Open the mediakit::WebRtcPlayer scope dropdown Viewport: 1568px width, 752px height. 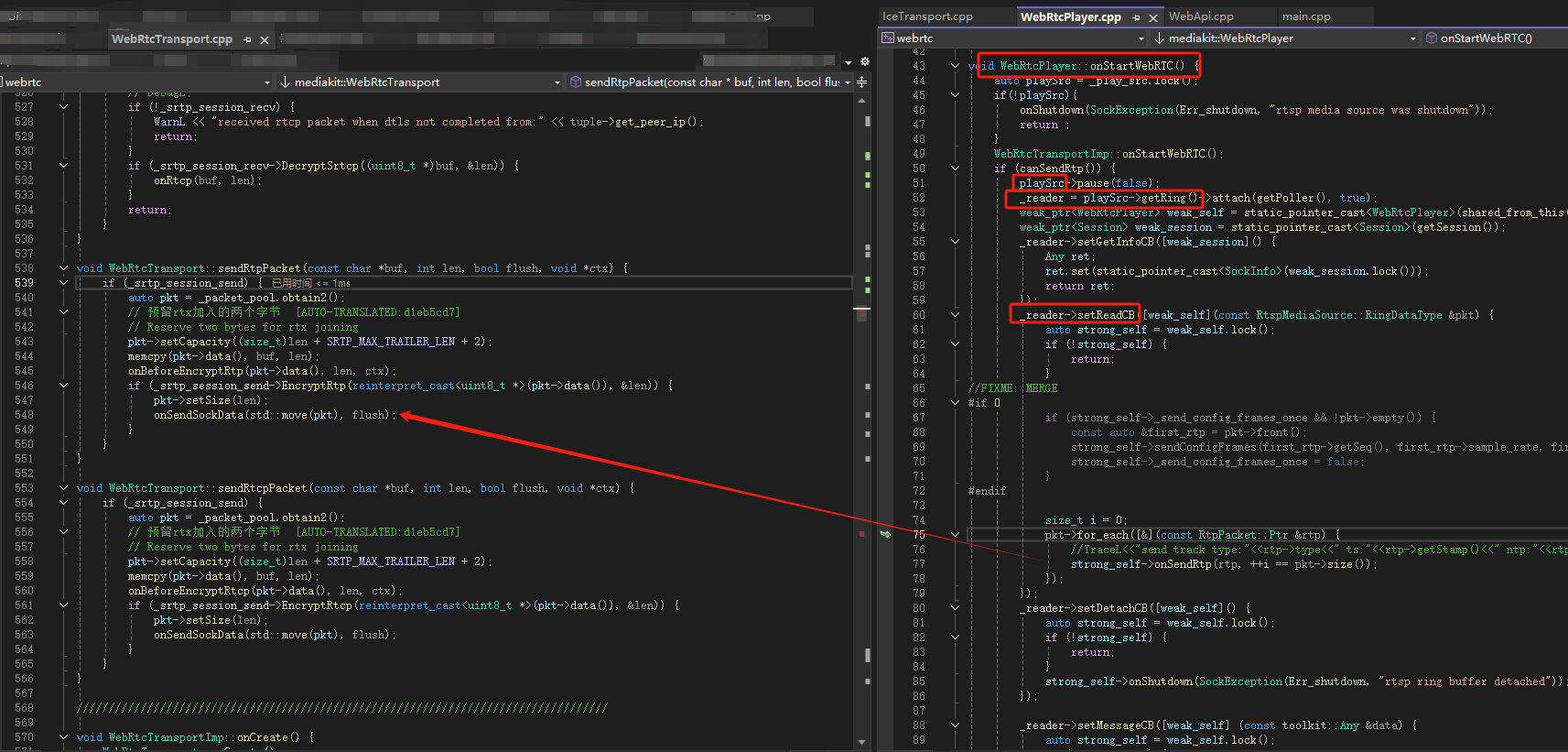1285,38
